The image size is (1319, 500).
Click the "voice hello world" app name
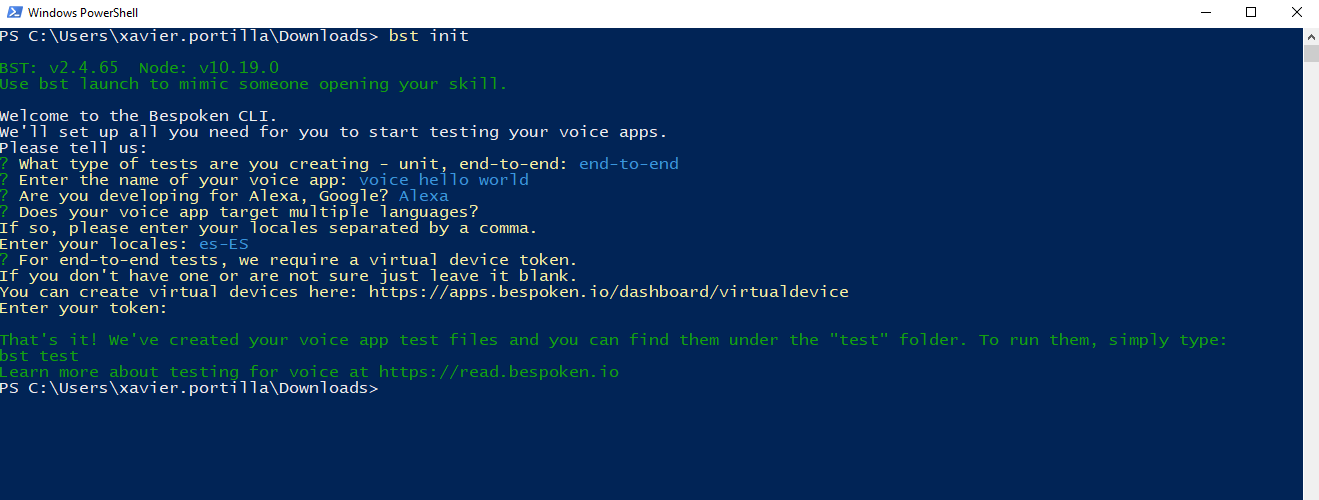443,180
